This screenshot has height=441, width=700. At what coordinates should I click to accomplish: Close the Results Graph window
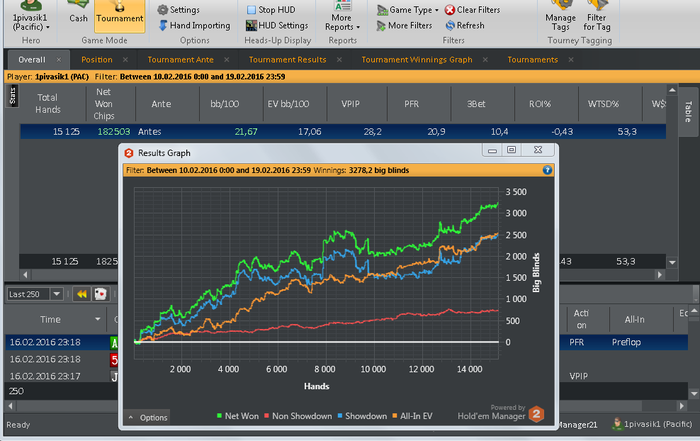pos(538,150)
